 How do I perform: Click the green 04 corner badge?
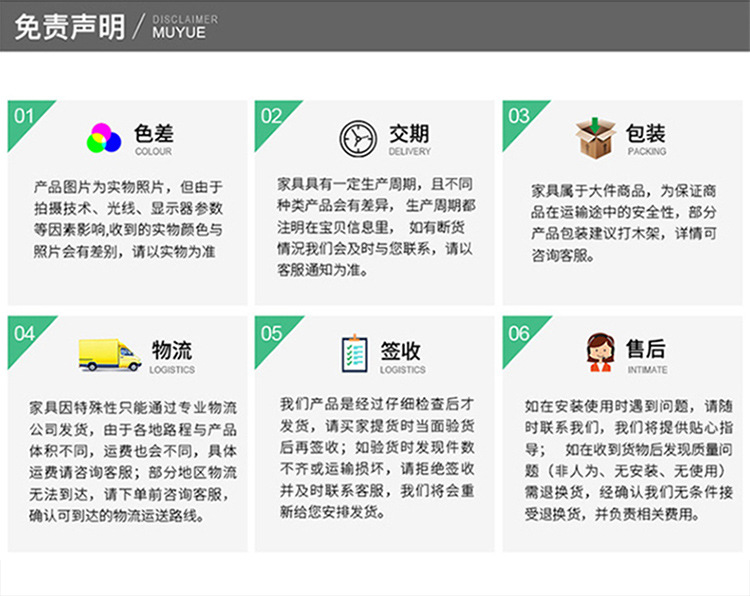coord(24,334)
